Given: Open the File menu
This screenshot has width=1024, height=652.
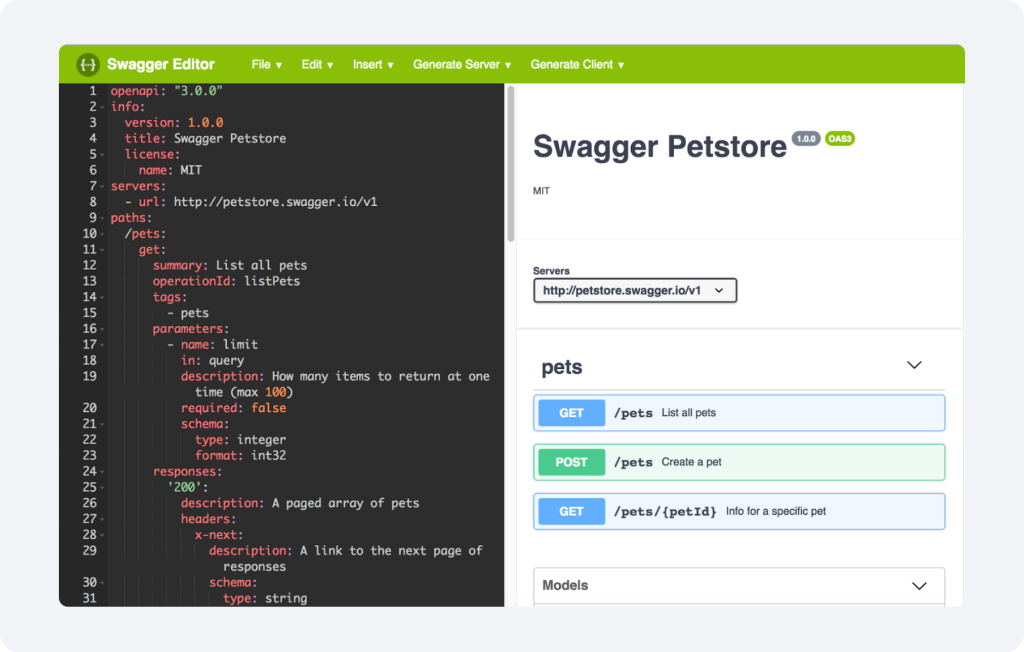Looking at the screenshot, I should click(266, 65).
